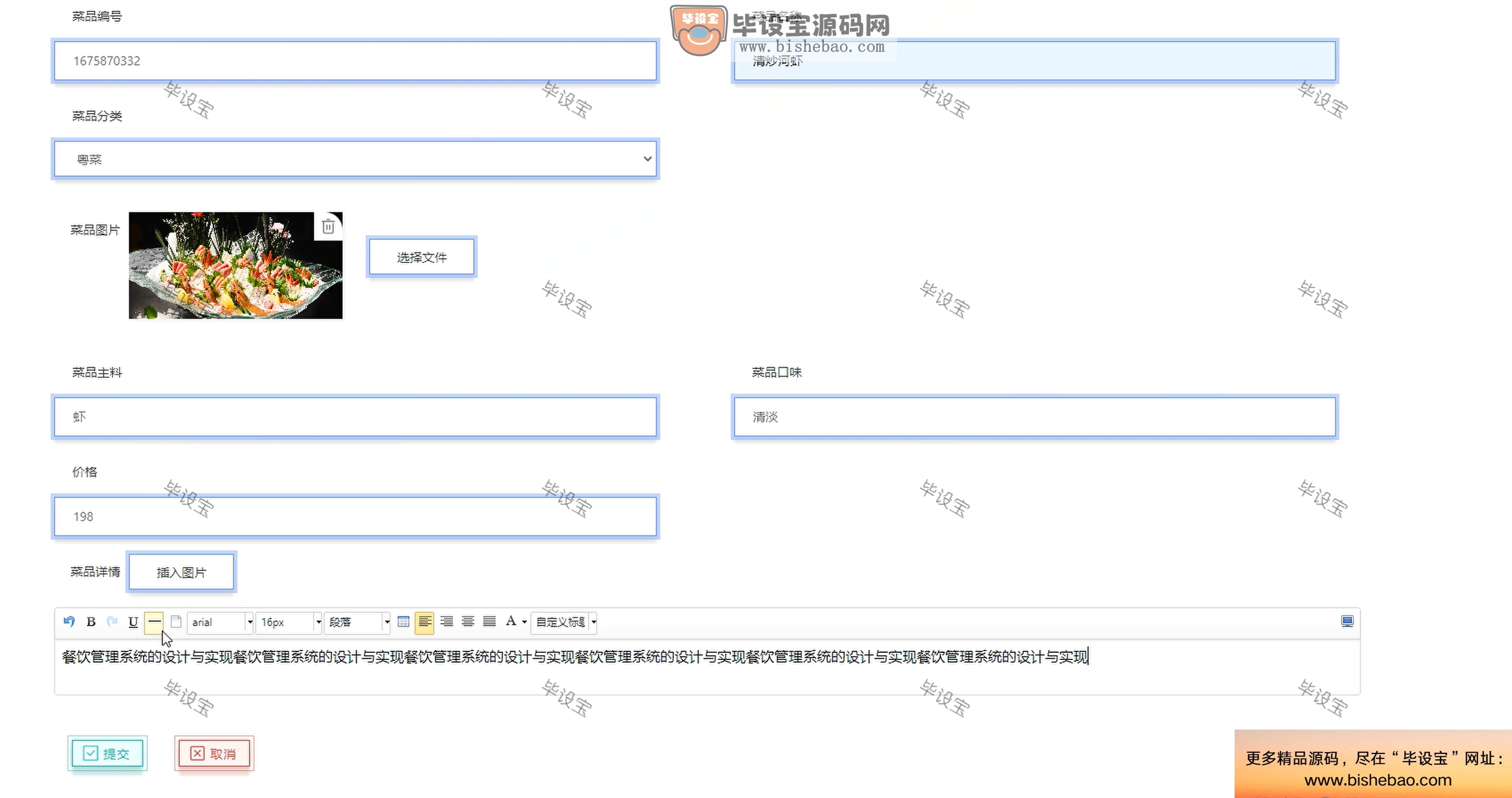Screen dimensions: 1512x798
Task: Delete the uploaded dish image with trash icon
Action: pyautogui.click(x=328, y=226)
